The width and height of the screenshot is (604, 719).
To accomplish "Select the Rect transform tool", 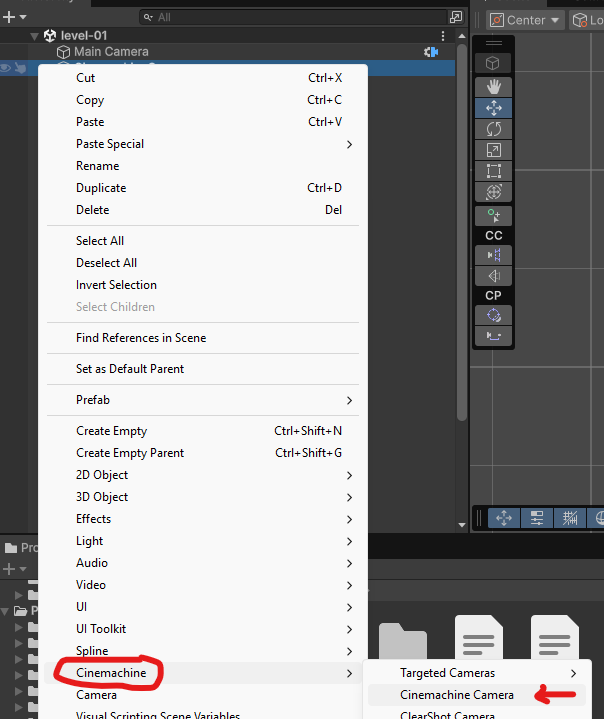I will pos(493,171).
